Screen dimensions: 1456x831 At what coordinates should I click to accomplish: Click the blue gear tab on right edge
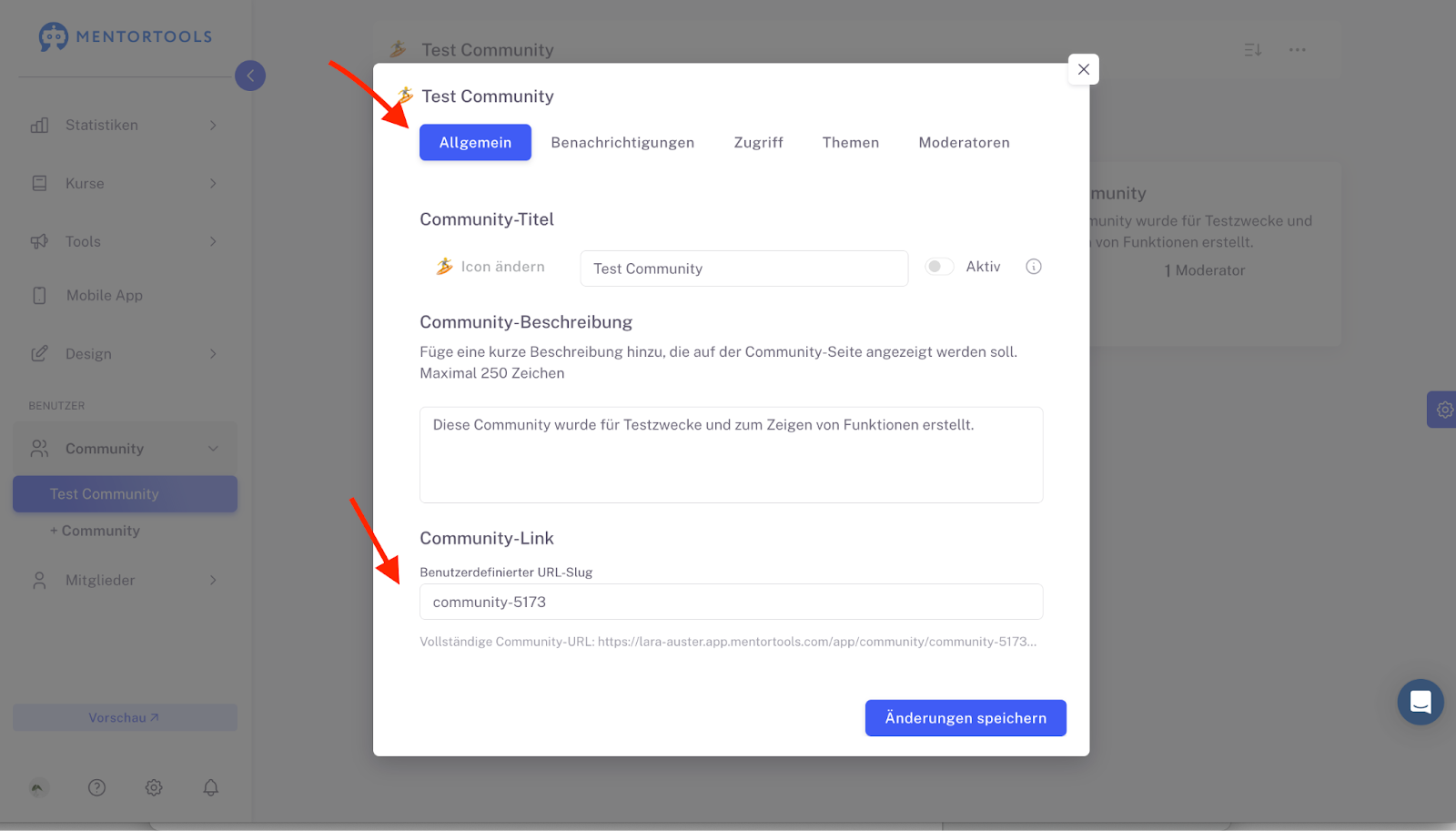point(1443,410)
